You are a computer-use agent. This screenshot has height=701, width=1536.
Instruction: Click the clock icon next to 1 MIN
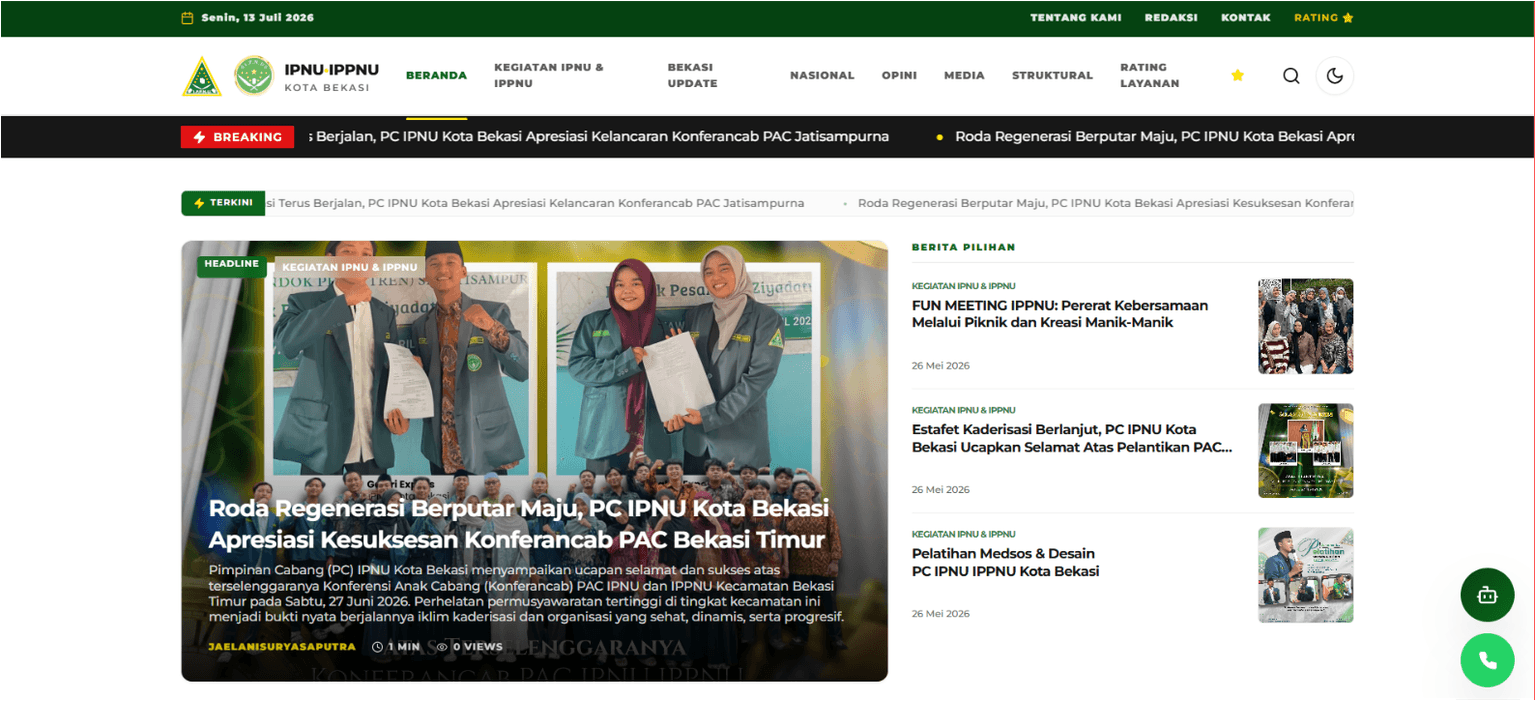(x=377, y=647)
